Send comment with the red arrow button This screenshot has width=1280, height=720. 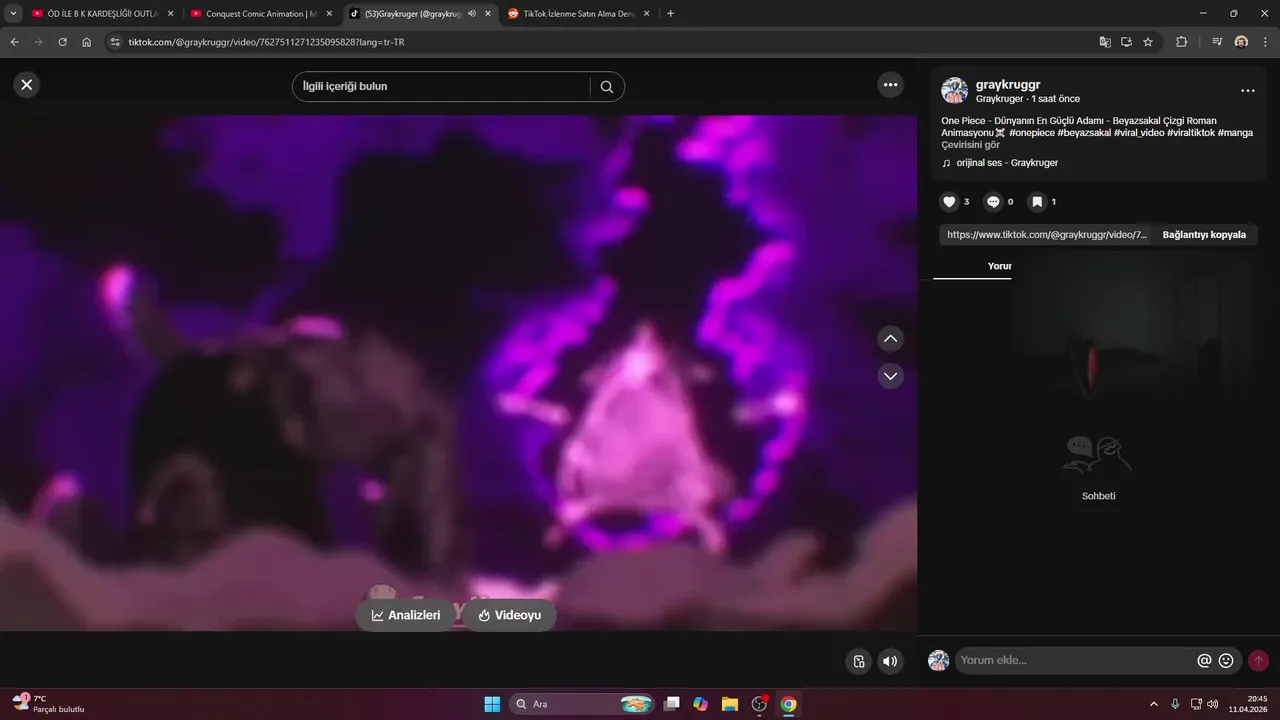(1258, 661)
